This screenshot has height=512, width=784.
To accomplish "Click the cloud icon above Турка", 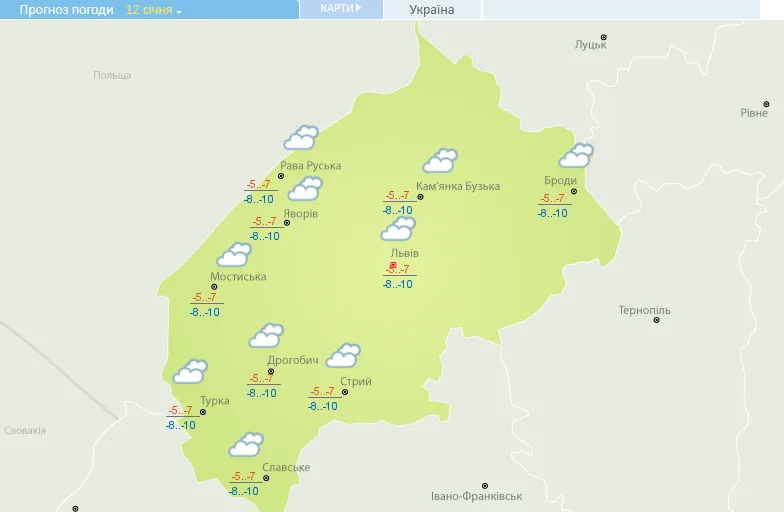I will click(x=190, y=372).
